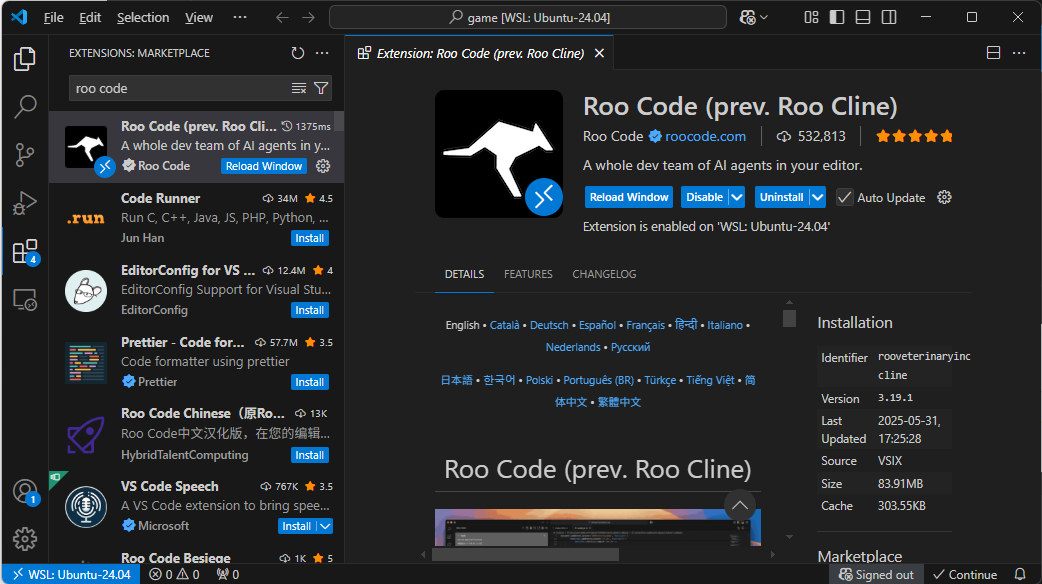This screenshot has height=584, width=1042.
Task: Click the readme horizontal scrollbar
Action: [x=526, y=554]
